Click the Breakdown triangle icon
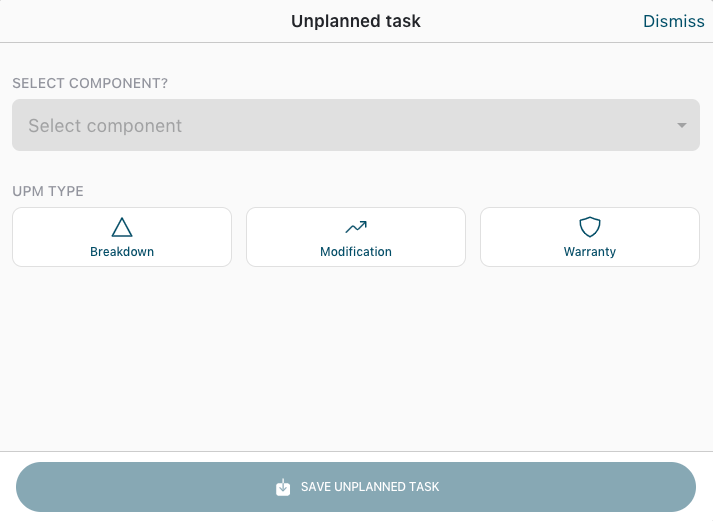This screenshot has width=713, height=521. coord(122,227)
